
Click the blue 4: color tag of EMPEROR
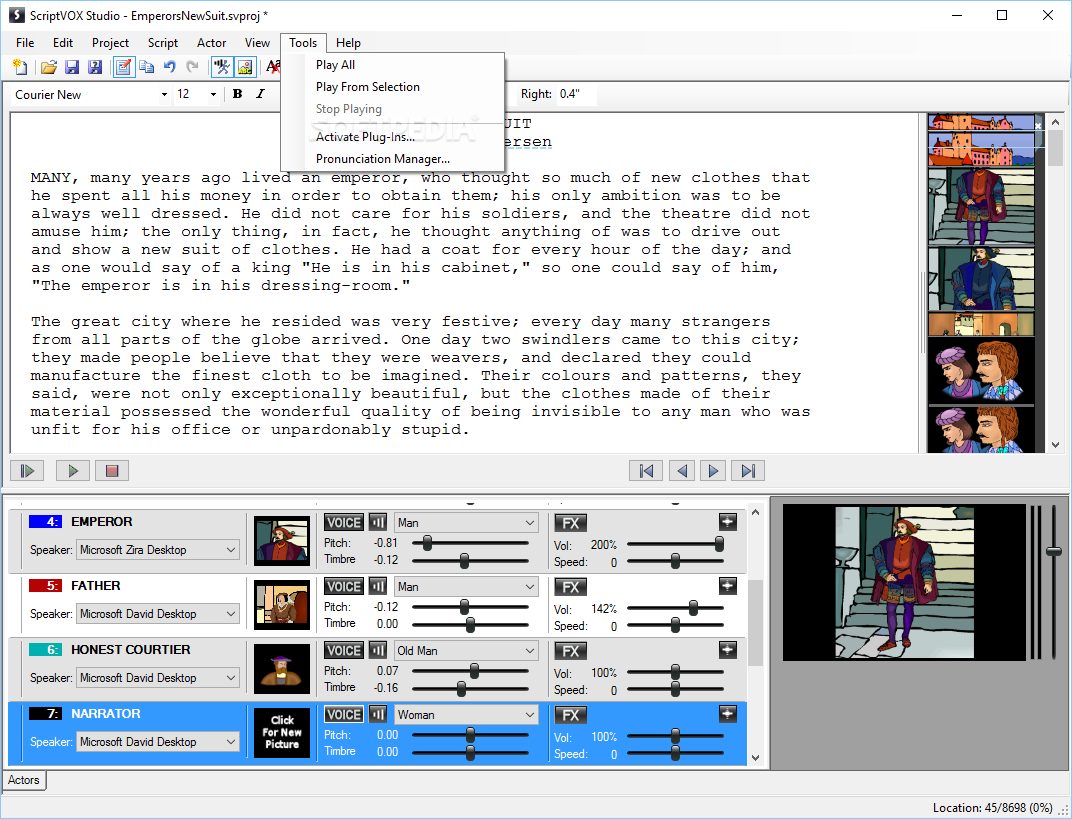click(x=45, y=522)
